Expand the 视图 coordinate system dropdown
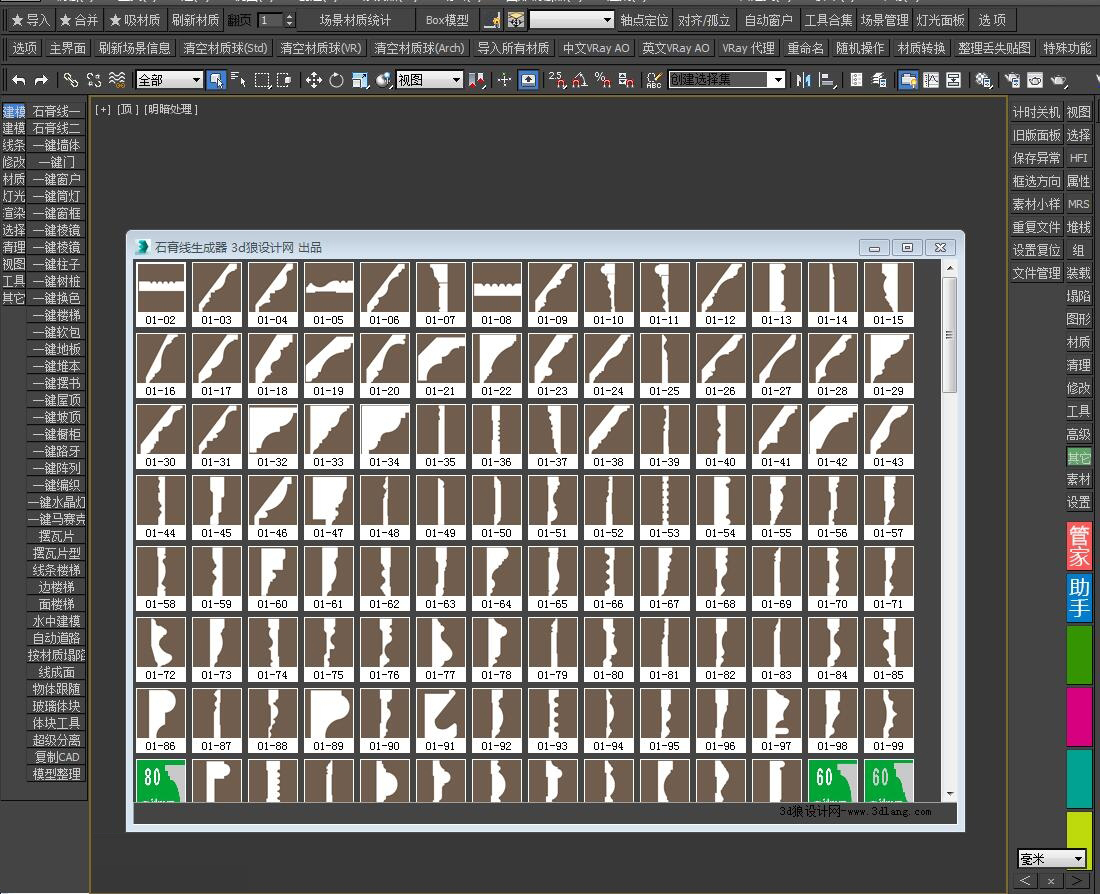 pos(429,81)
